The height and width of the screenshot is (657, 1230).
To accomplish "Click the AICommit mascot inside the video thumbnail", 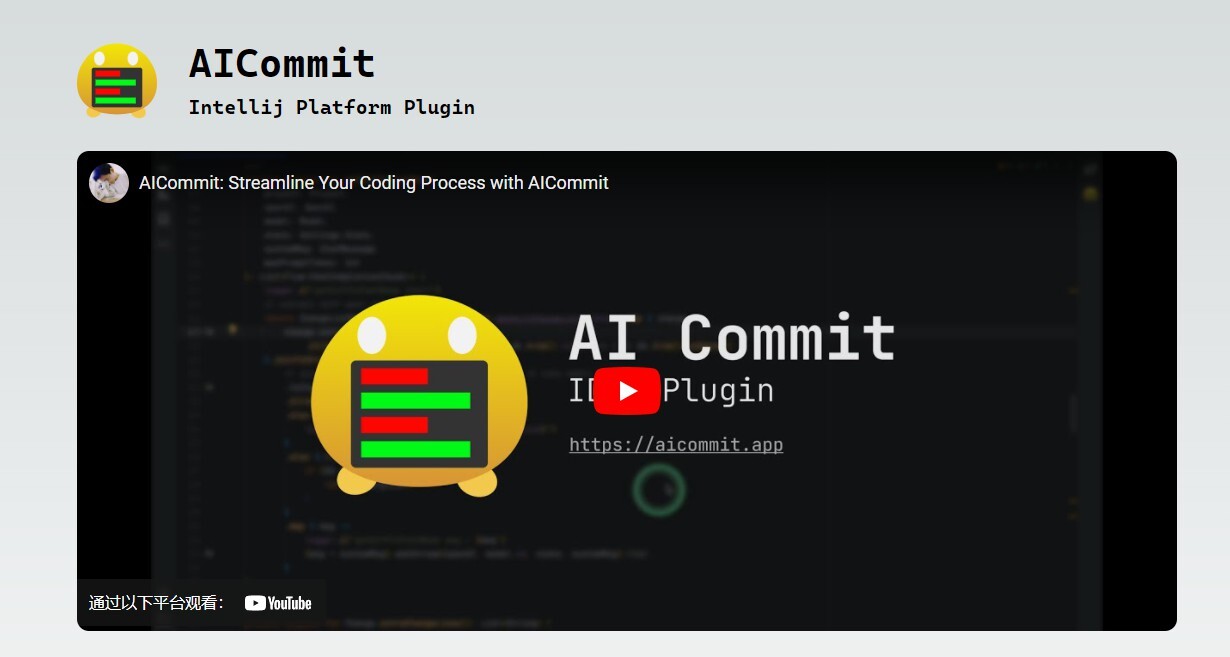I will [420, 400].
